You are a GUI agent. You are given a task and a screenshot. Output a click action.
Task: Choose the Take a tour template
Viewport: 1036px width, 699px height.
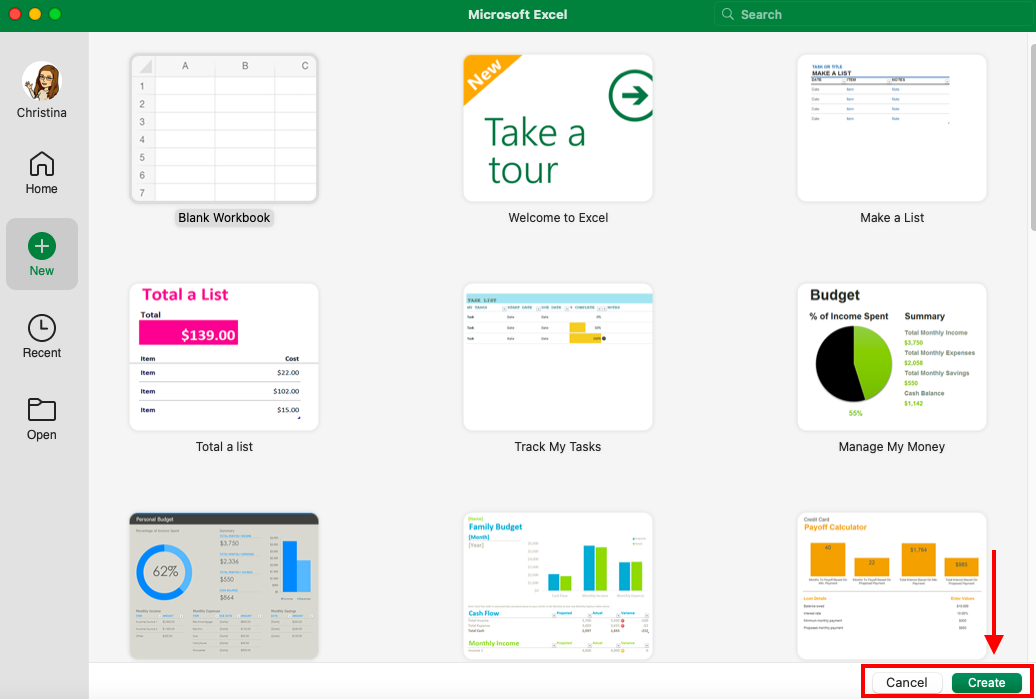pyautogui.click(x=558, y=128)
